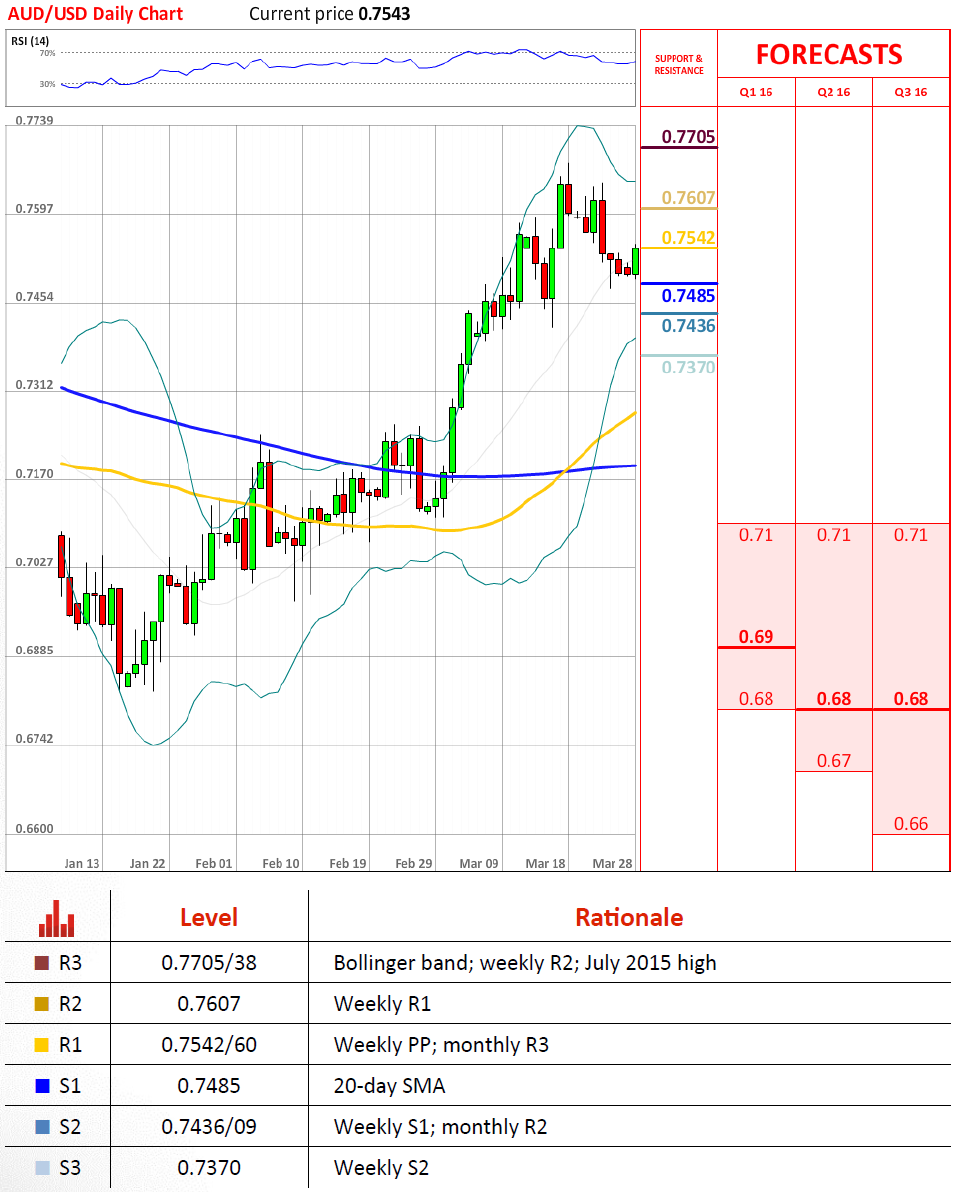
Task: Select the 0.7485 support level label
Action: 688,296
